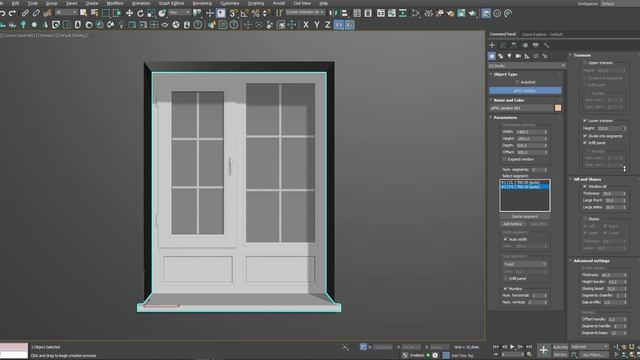Select the Unlink Selection tool
Viewport: 640px width, 360px height.
(x=36, y=13)
